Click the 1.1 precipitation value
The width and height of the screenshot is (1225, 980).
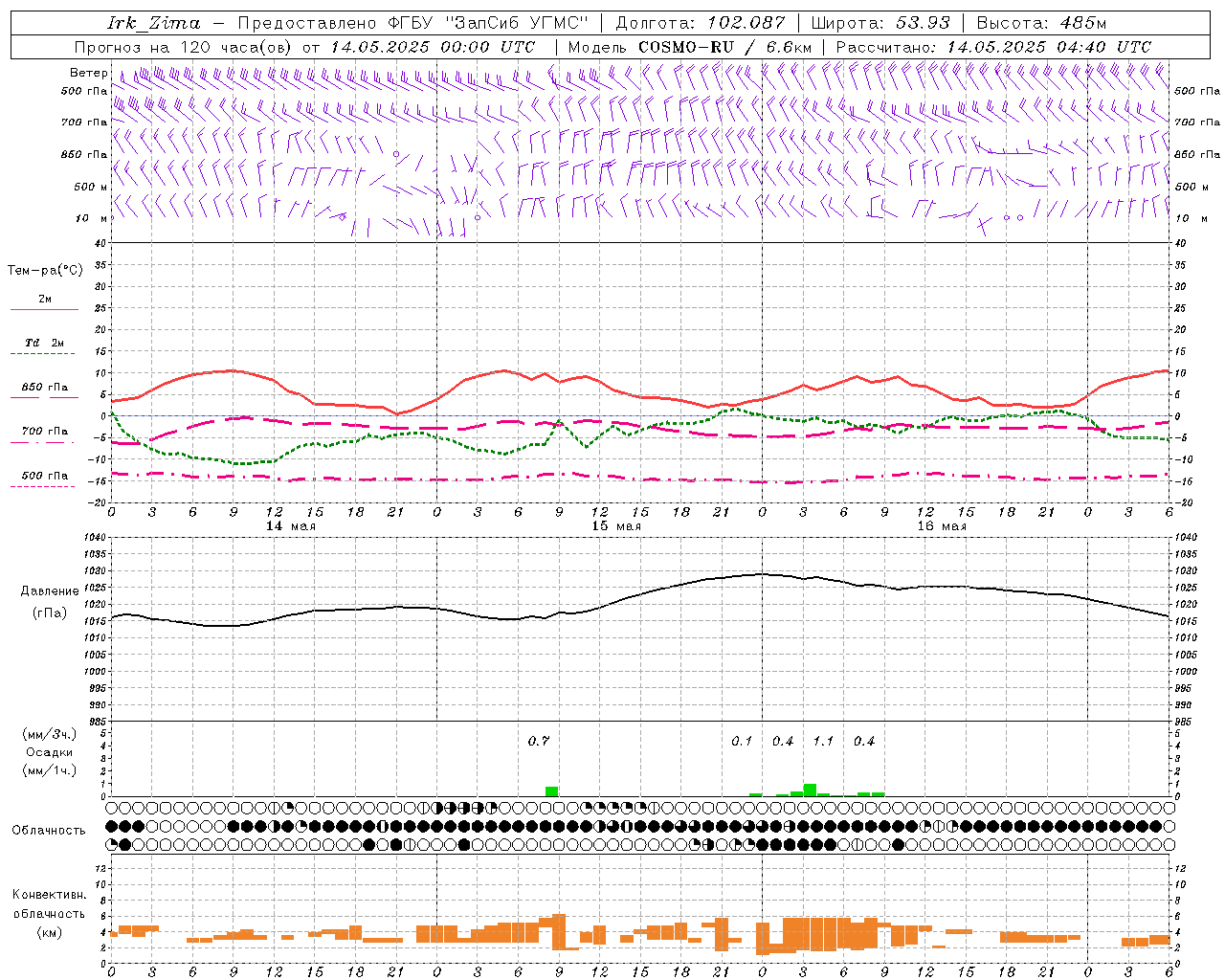tap(823, 741)
